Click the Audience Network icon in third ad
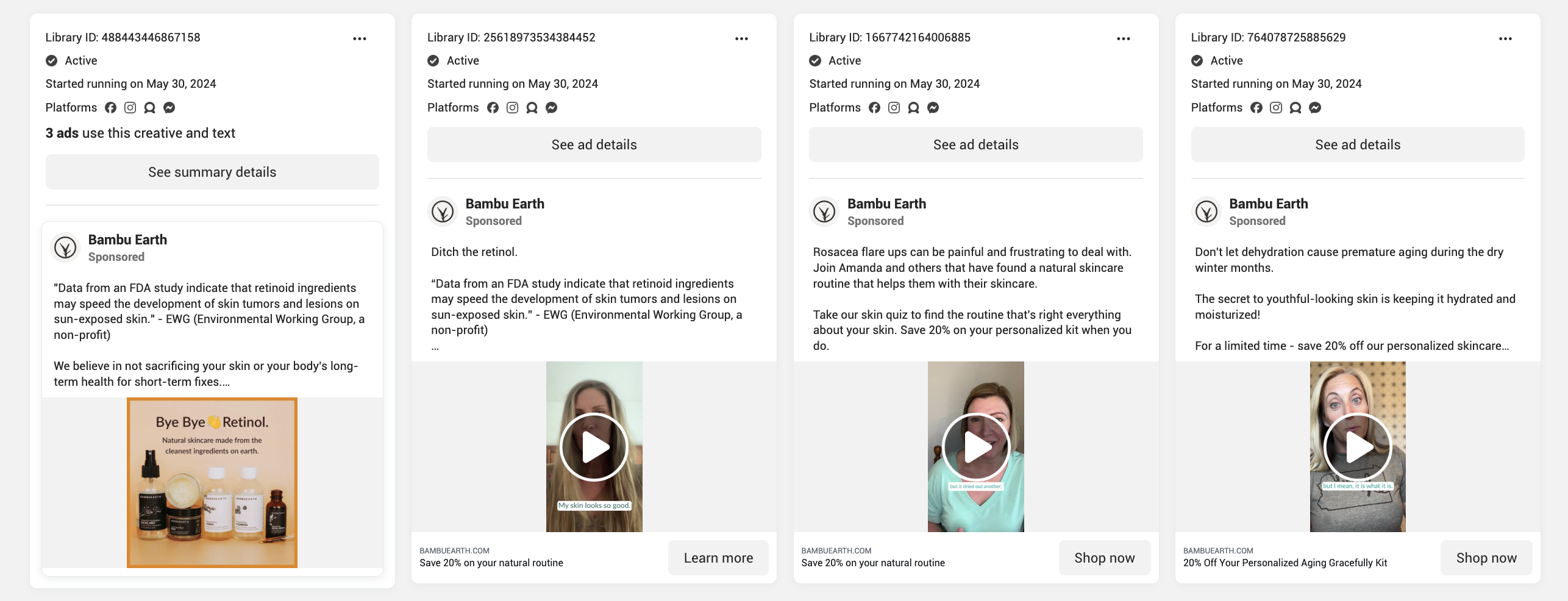Viewport: 1568px width, 601px height. [x=913, y=108]
